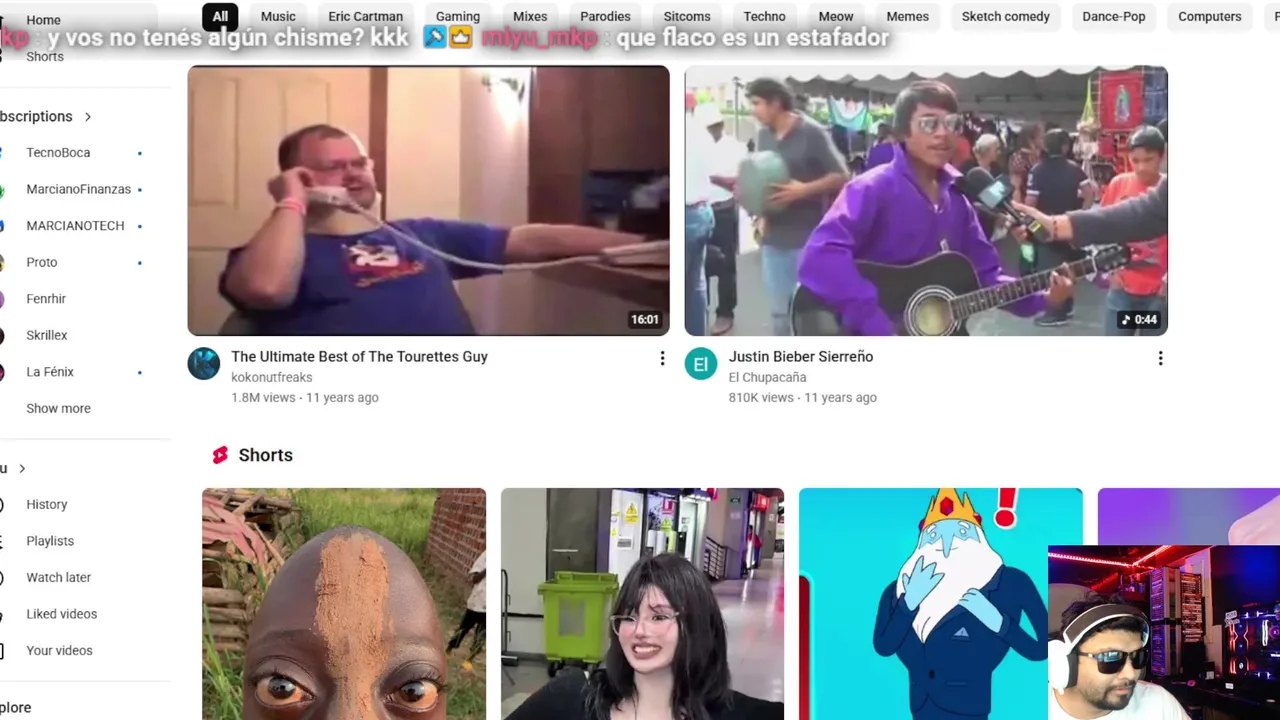The height and width of the screenshot is (720, 1280).
Task: Select the Dance-Pop filter chip
Action: 1114,16
